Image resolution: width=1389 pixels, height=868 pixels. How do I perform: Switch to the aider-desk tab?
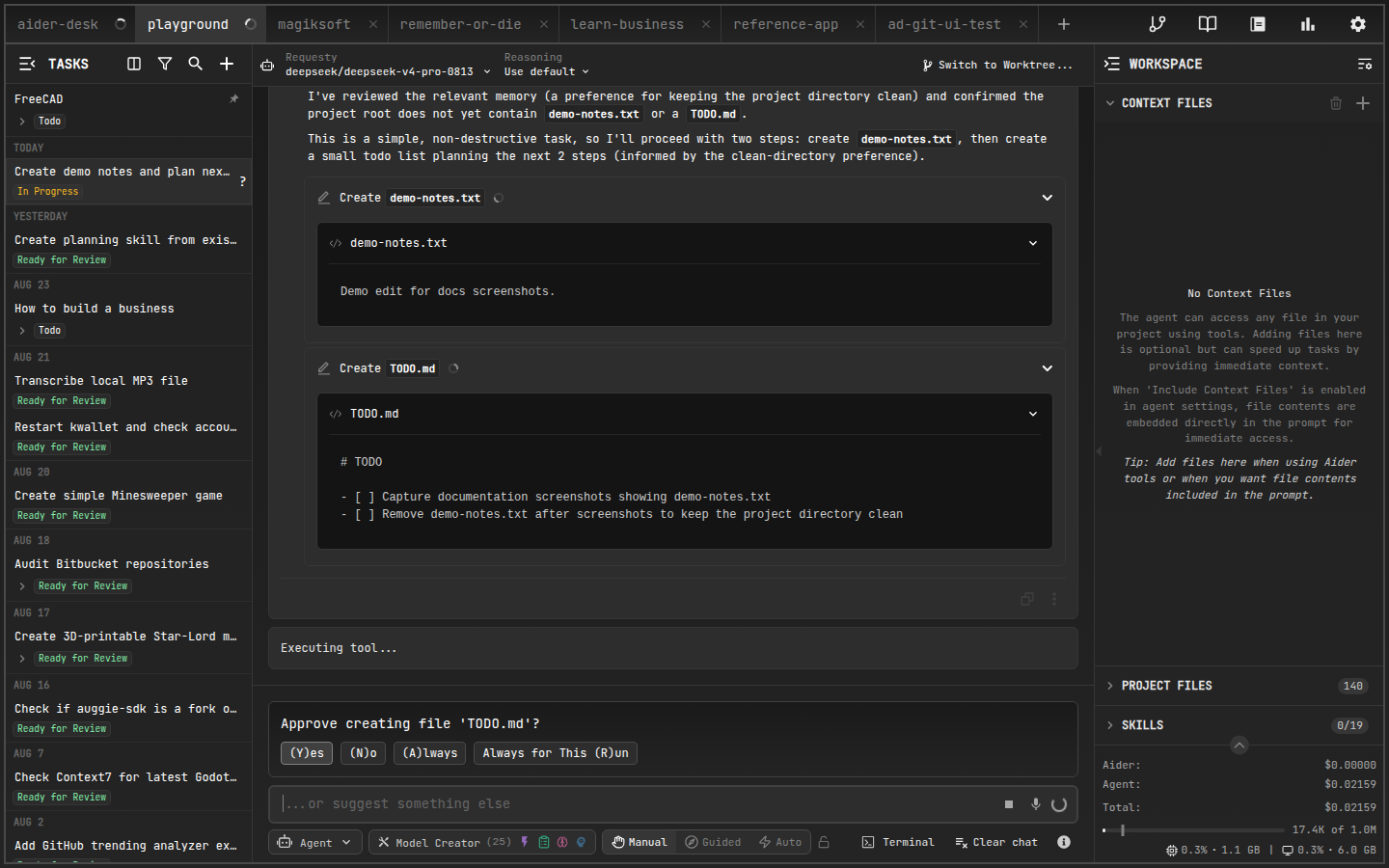(x=69, y=24)
